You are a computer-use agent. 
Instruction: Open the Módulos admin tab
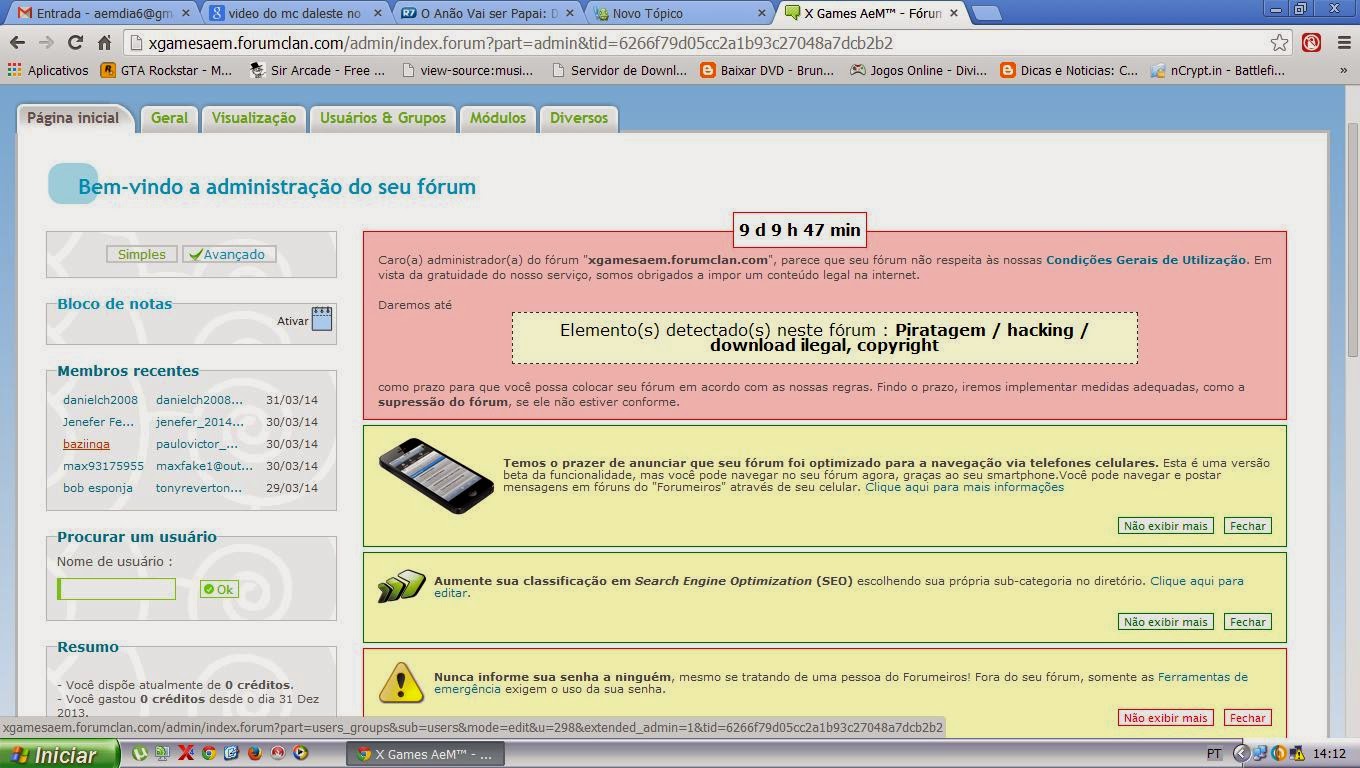[x=498, y=118]
